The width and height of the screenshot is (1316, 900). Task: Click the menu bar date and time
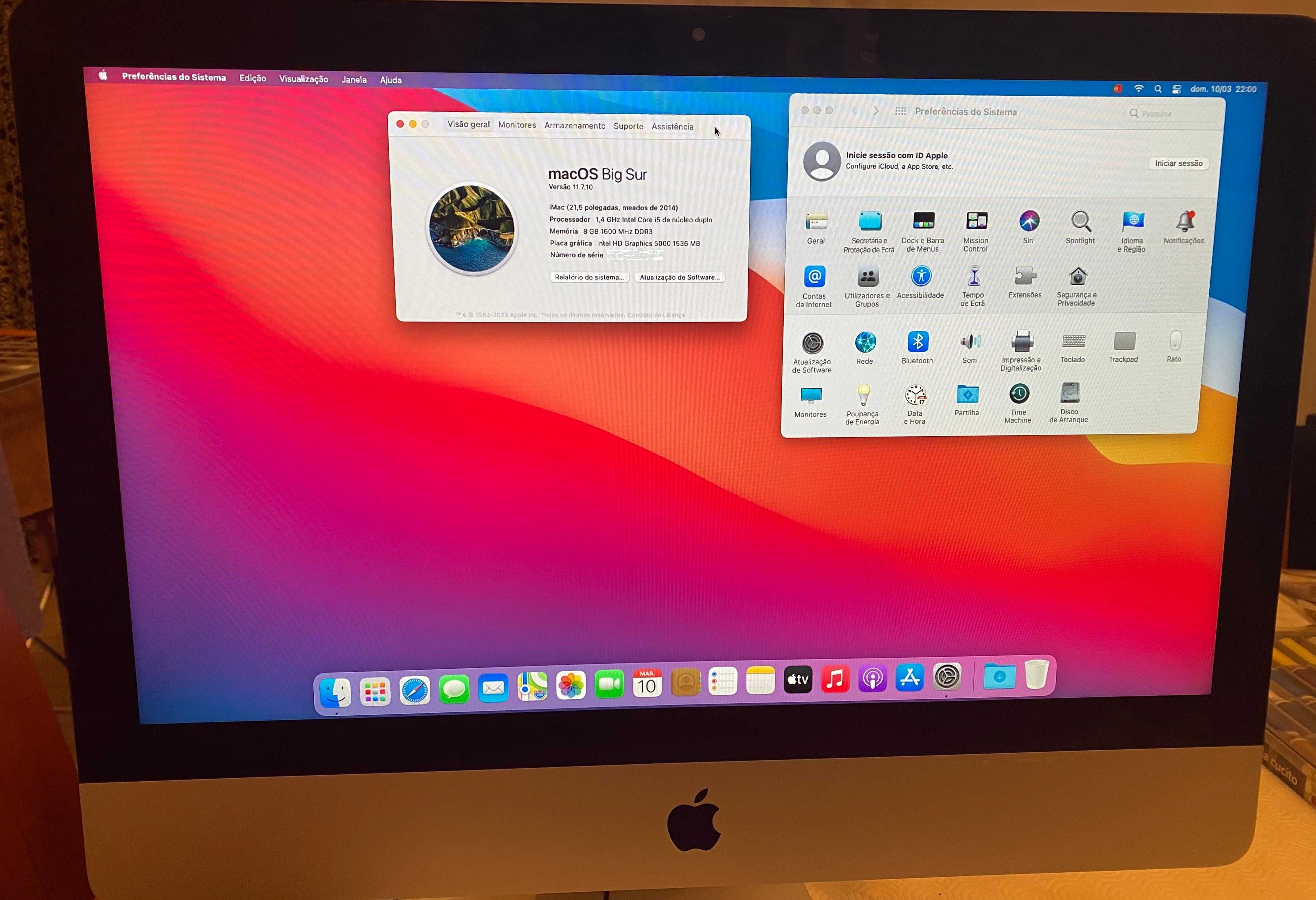pos(1223,89)
